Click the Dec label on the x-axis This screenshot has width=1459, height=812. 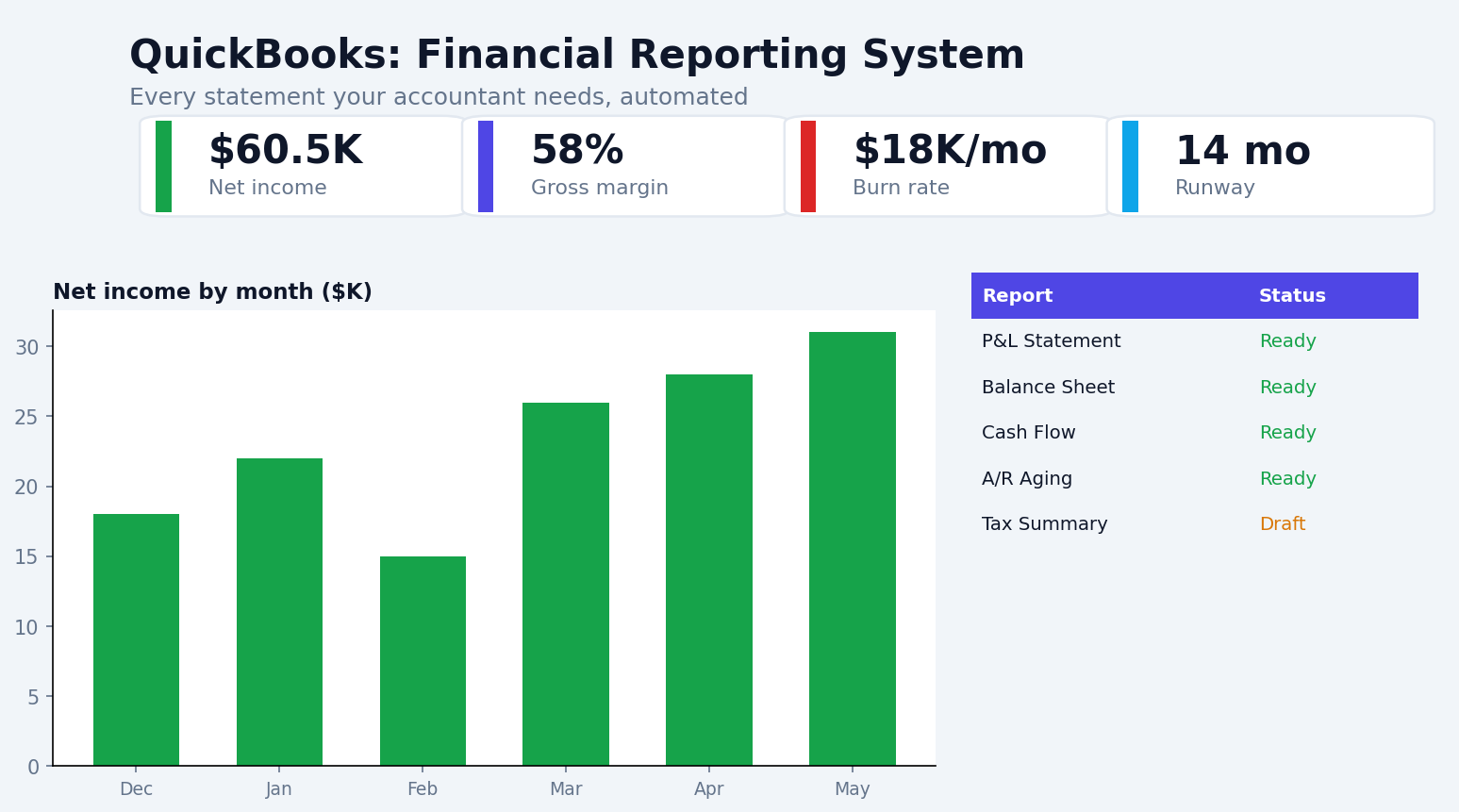[136, 789]
